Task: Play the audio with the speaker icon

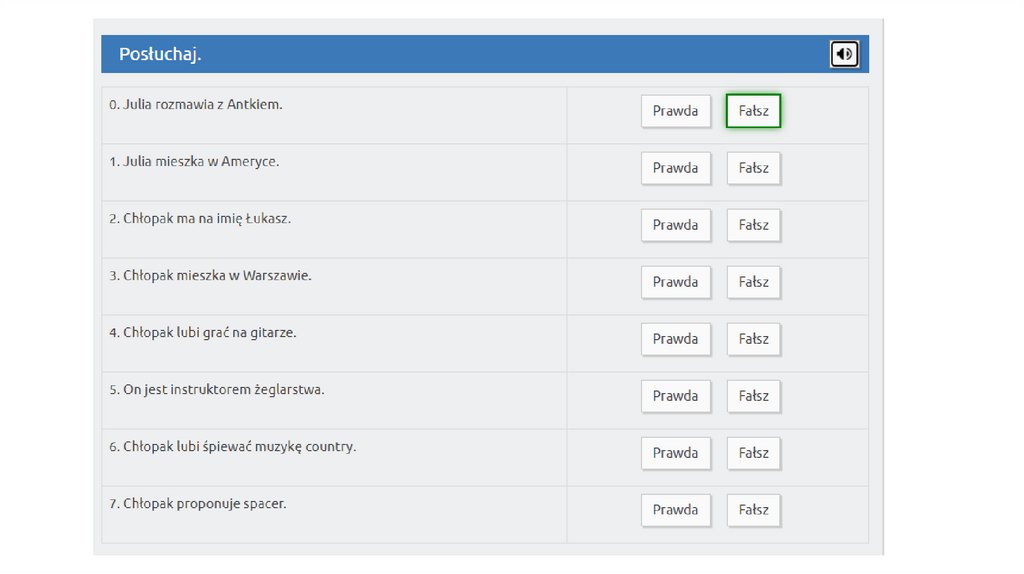Action: pyautogui.click(x=844, y=54)
